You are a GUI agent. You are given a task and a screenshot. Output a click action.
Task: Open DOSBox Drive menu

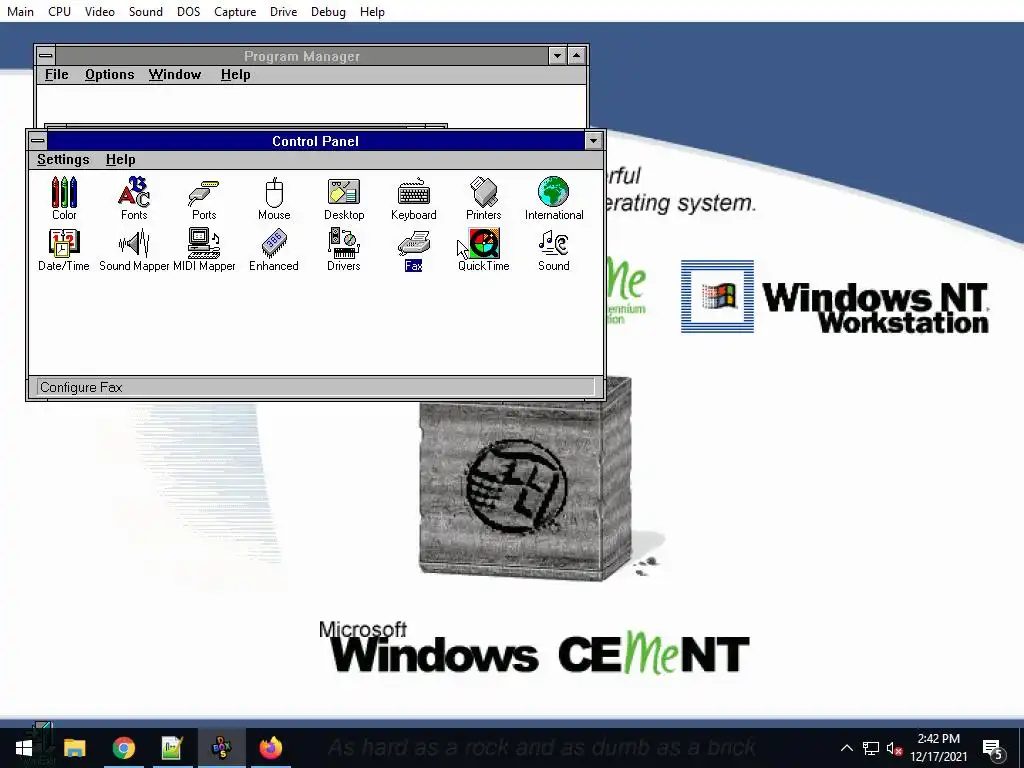pyautogui.click(x=283, y=12)
